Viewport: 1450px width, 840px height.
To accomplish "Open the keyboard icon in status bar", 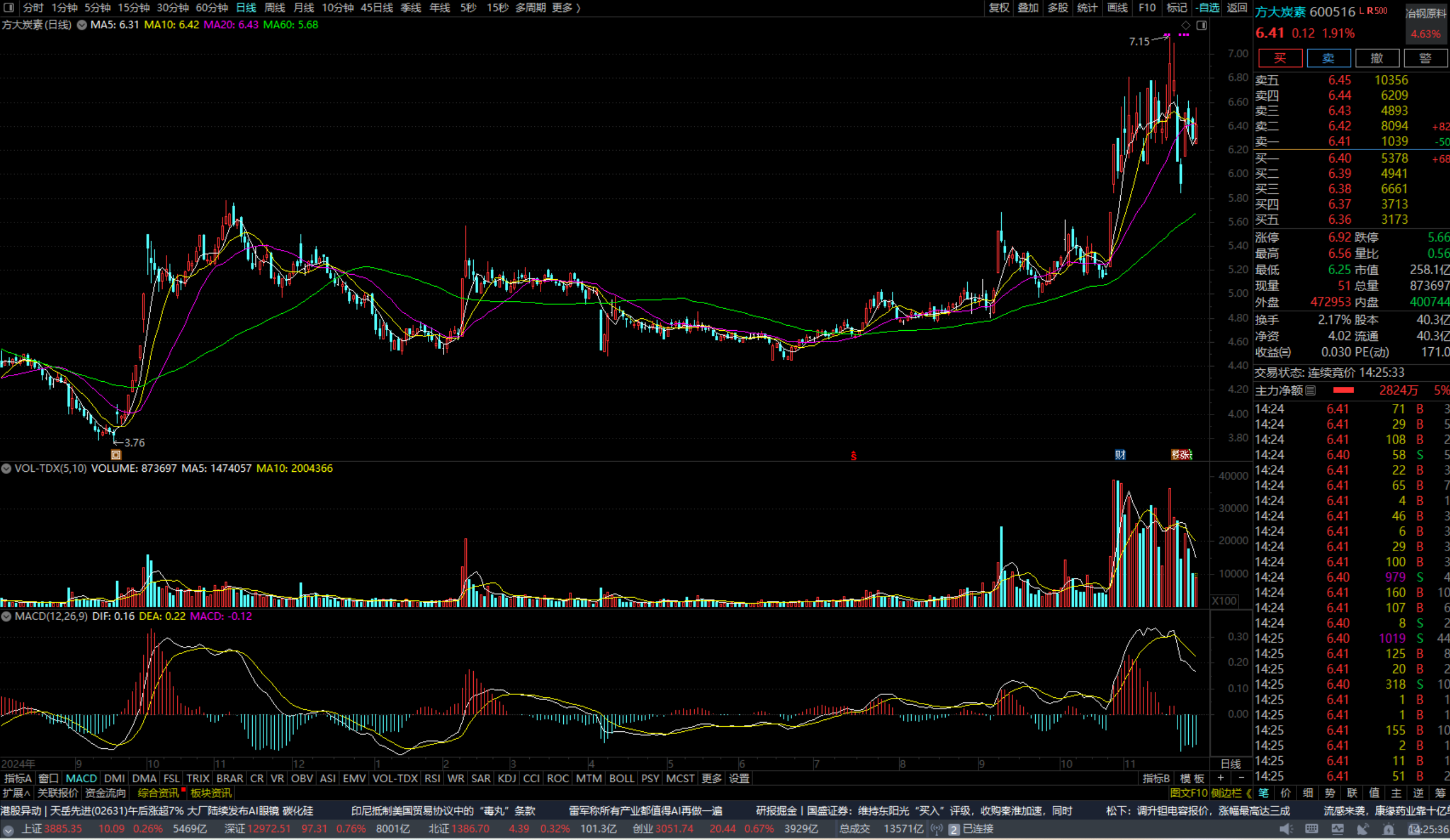I will coord(1311,829).
